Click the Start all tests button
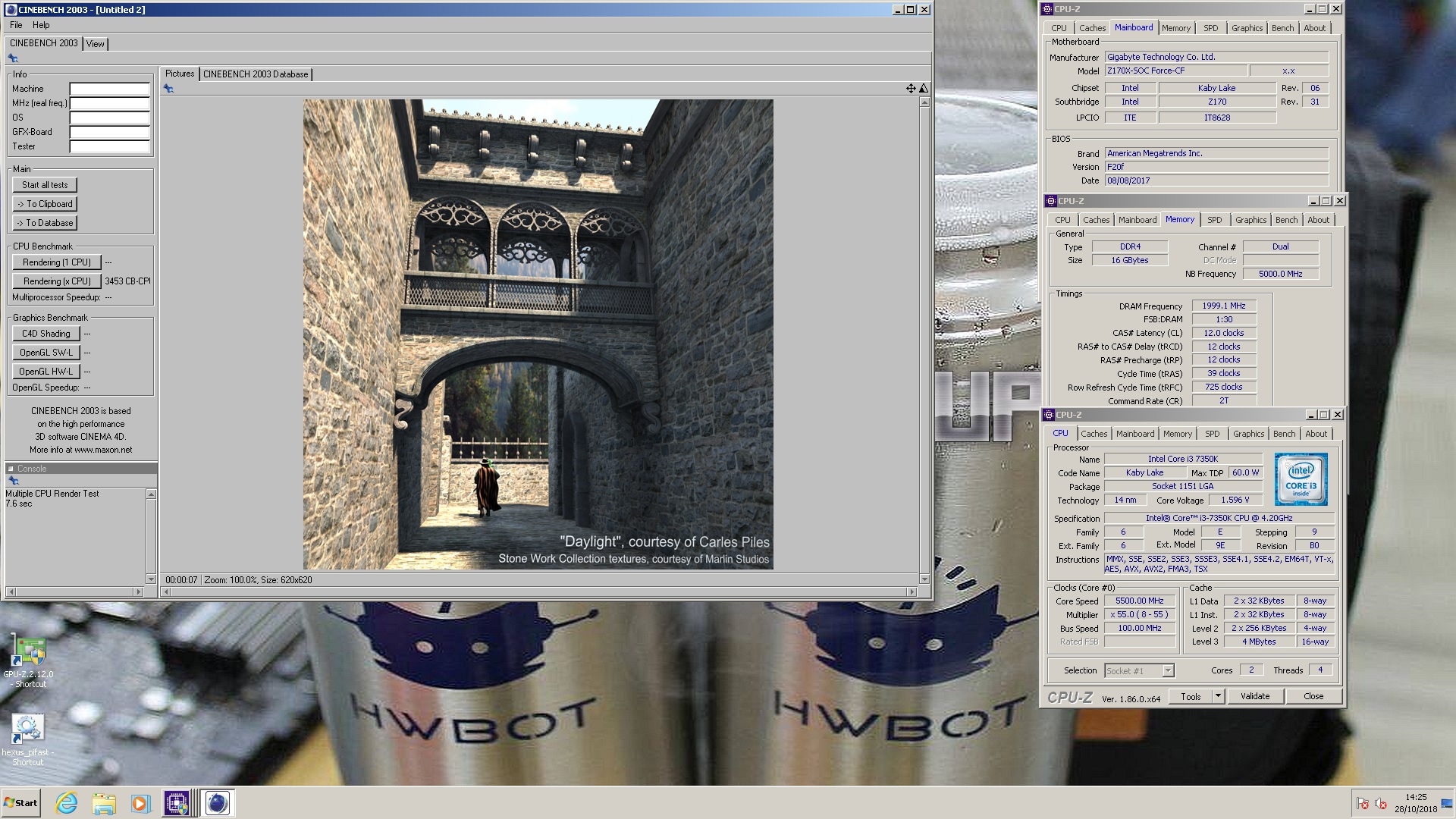Screen dimensions: 1456x819 tap(45, 185)
